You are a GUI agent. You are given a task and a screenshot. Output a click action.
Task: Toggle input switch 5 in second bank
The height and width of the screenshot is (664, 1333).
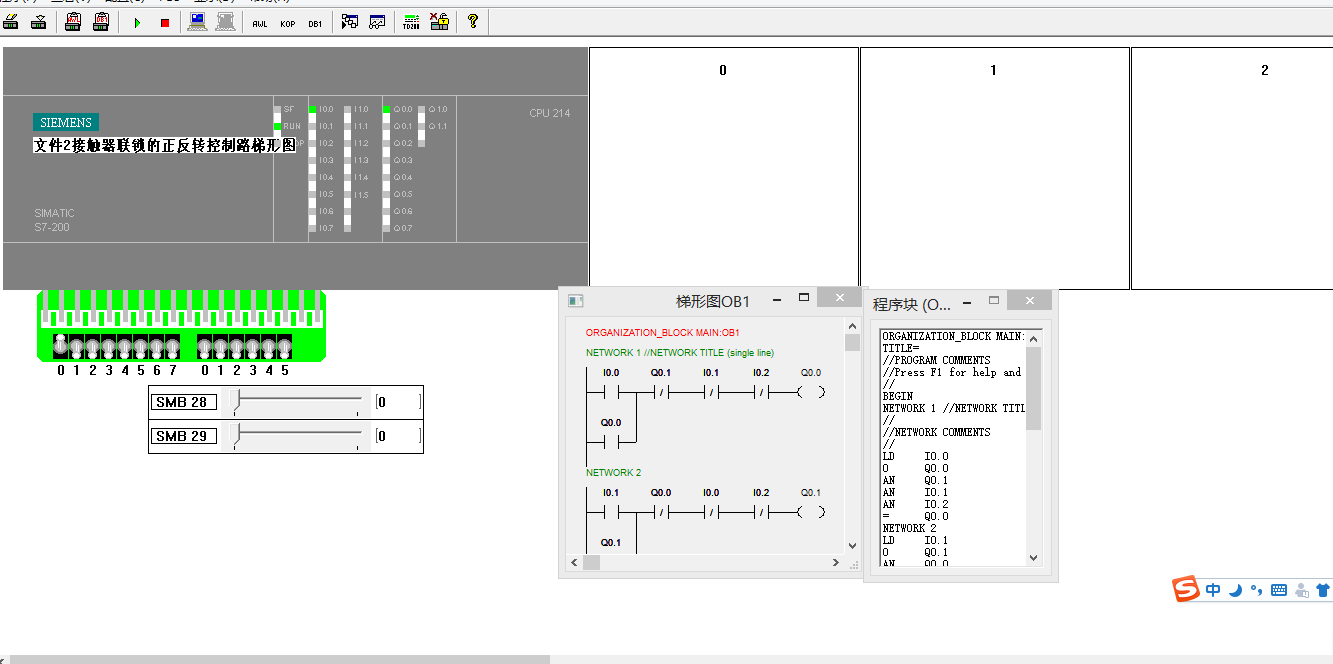click(x=285, y=346)
